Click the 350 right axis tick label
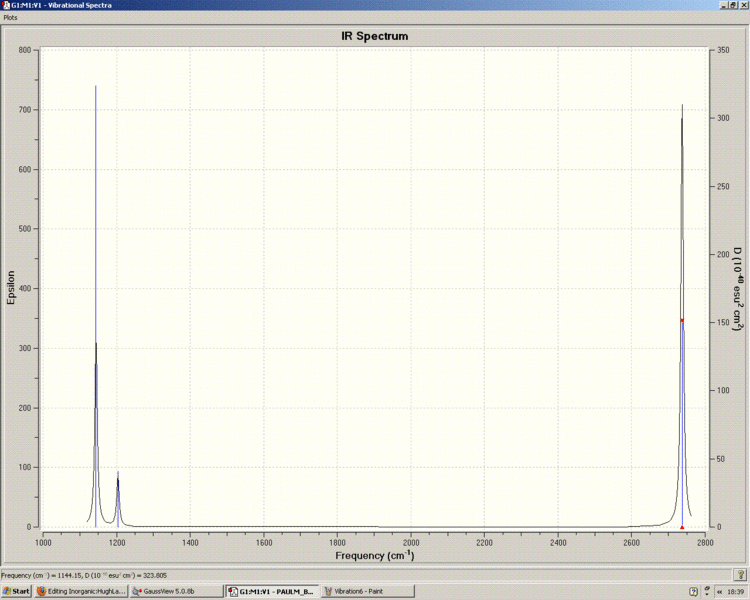The height and width of the screenshot is (600, 750). [x=723, y=50]
